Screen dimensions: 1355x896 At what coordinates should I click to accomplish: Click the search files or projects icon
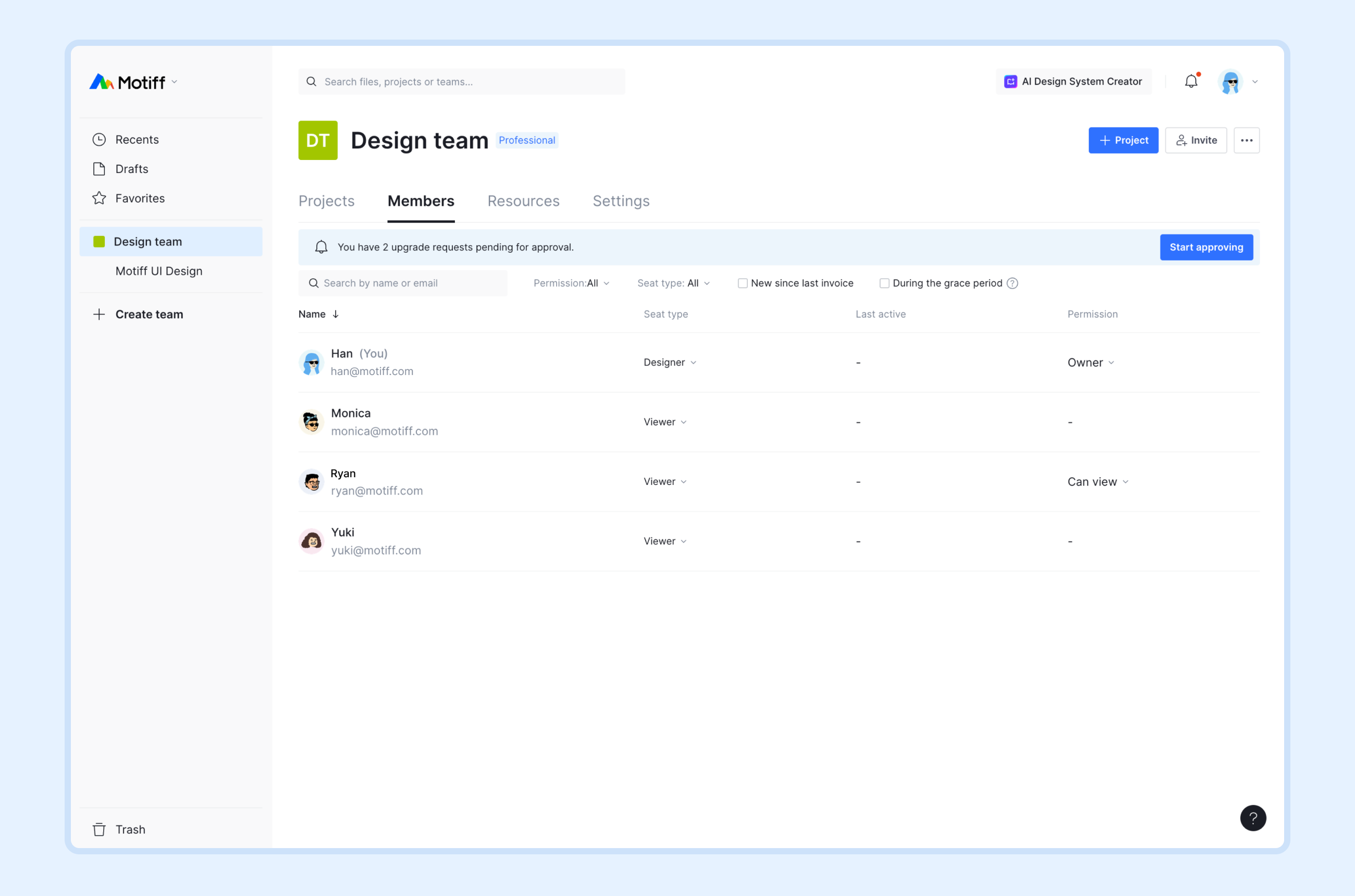pos(311,81)
